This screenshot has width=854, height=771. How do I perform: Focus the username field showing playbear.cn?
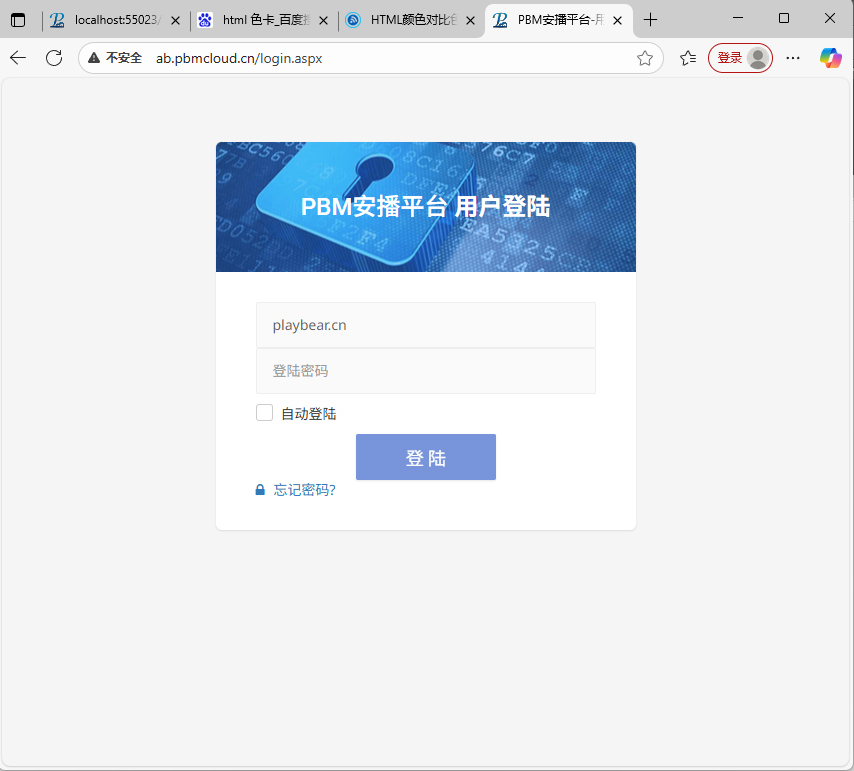[426, 325]
